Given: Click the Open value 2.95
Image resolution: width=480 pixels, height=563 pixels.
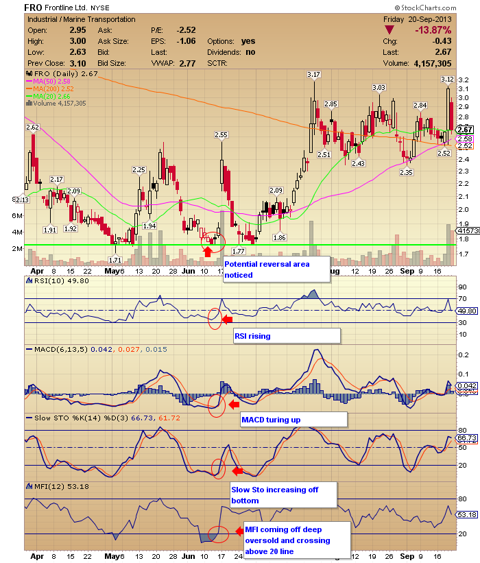Looking at the screenshot, I should click(78, 30).
